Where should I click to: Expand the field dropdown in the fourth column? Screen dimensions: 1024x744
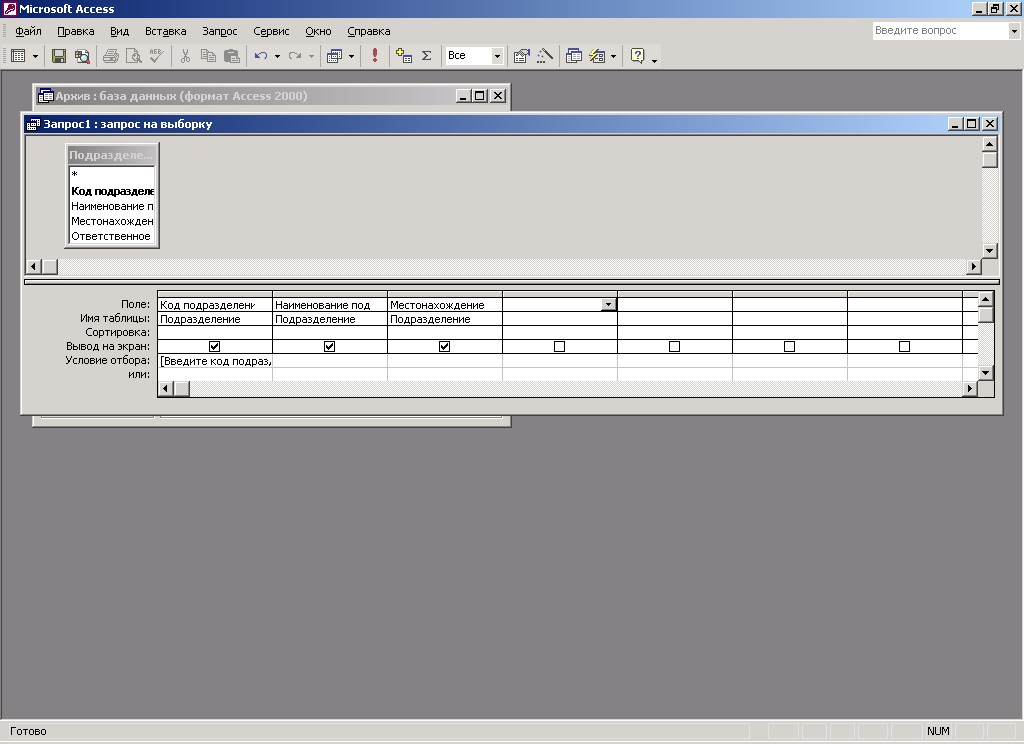click(x=608, y=304)
